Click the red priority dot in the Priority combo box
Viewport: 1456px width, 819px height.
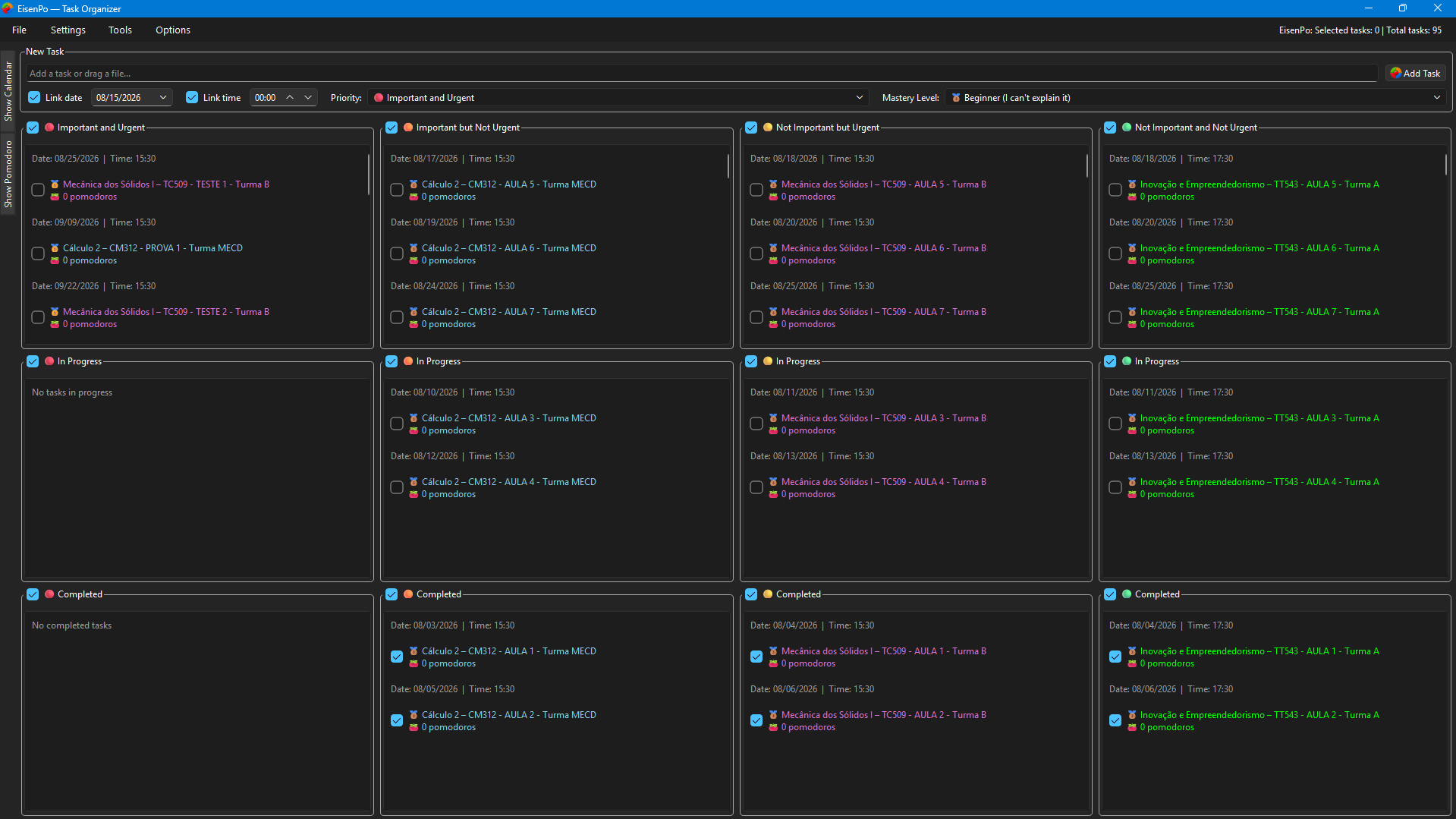pos(379,98)
